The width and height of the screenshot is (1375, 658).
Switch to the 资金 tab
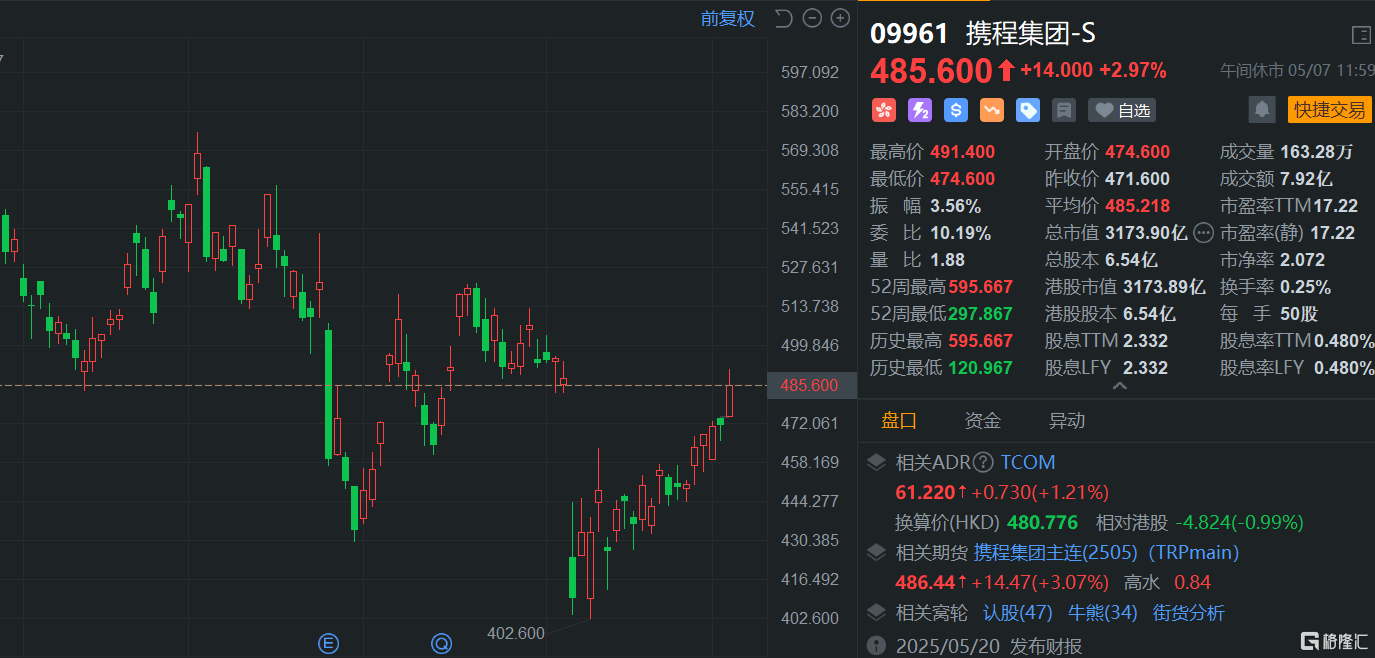982,421
